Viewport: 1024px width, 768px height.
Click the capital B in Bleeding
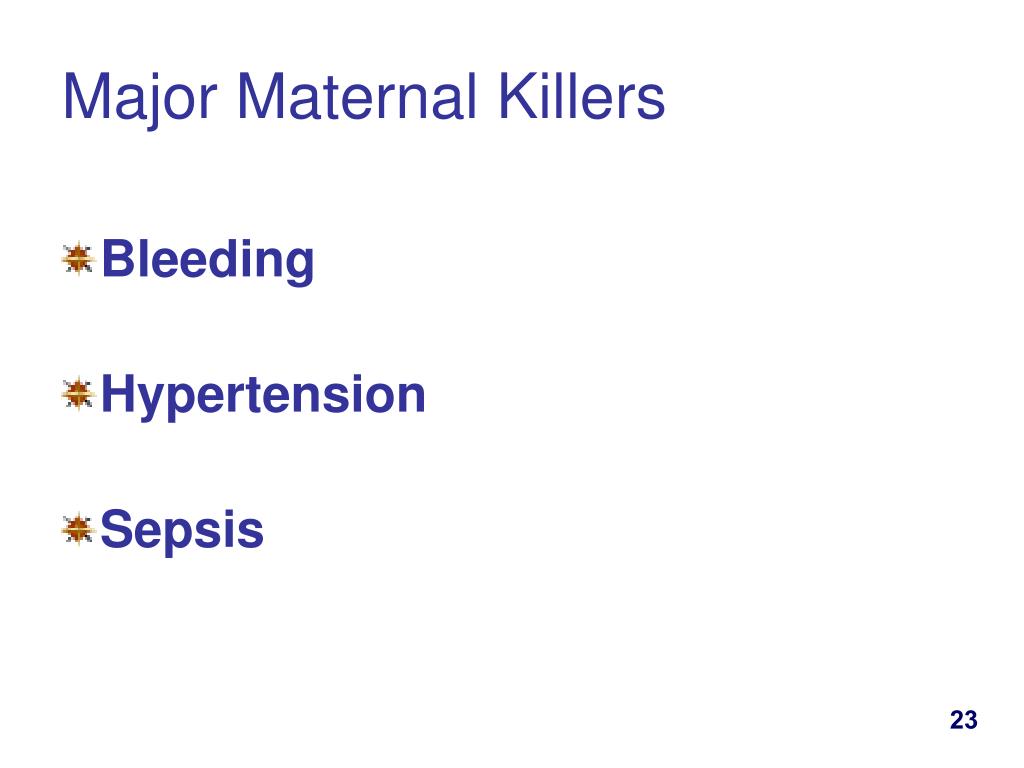118,258
